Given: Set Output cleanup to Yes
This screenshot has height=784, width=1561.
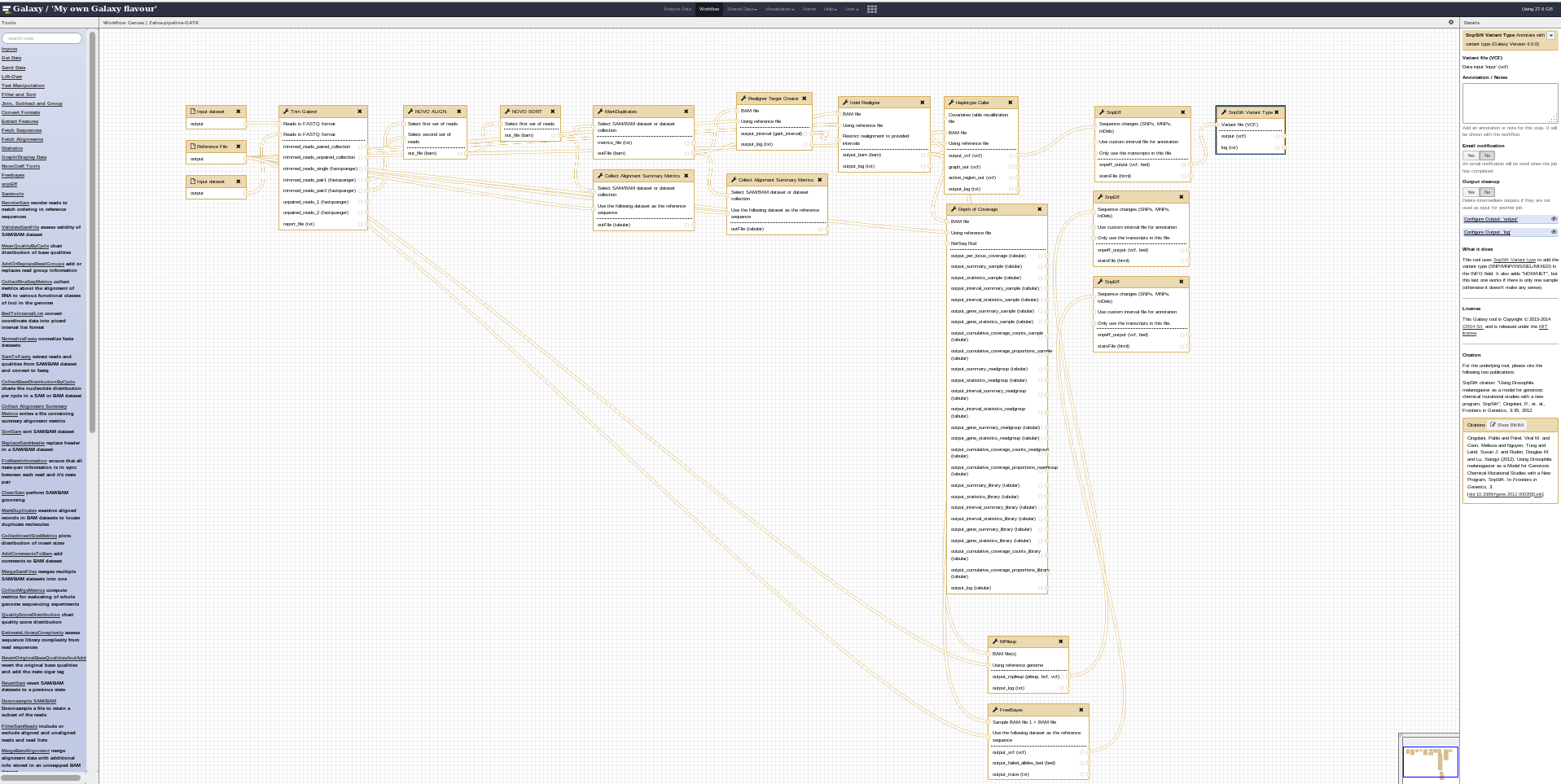Looking at the screenshot, I should [x=1471, y=192].
